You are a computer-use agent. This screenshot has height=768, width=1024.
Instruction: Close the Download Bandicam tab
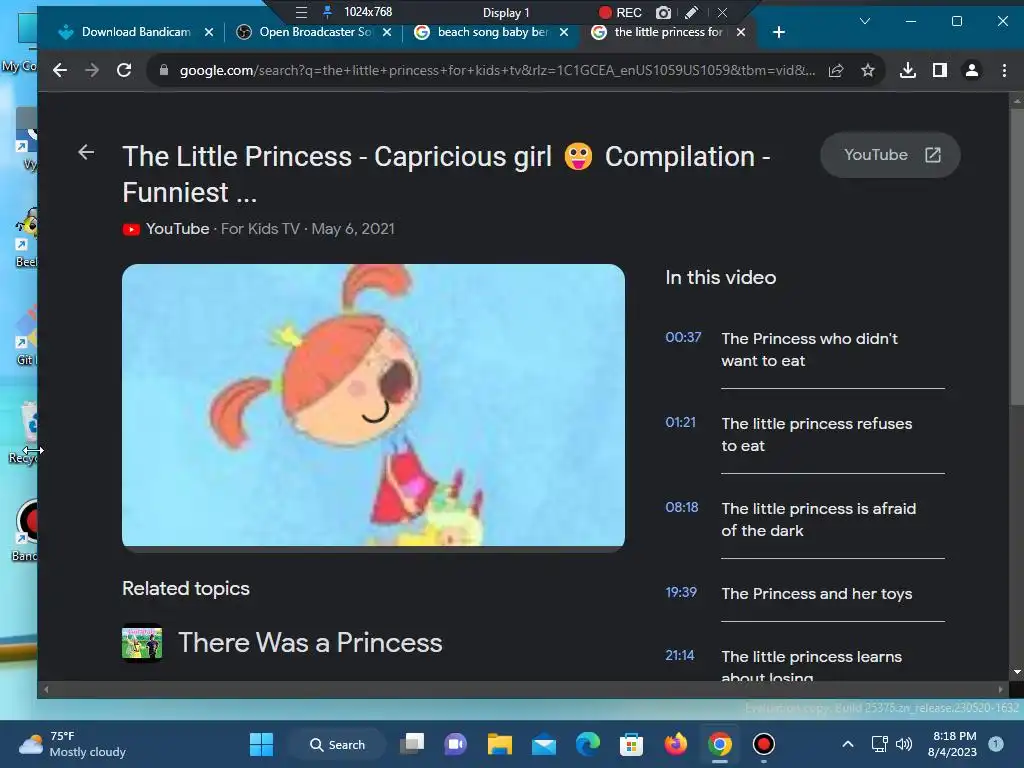tap(208, 32)
